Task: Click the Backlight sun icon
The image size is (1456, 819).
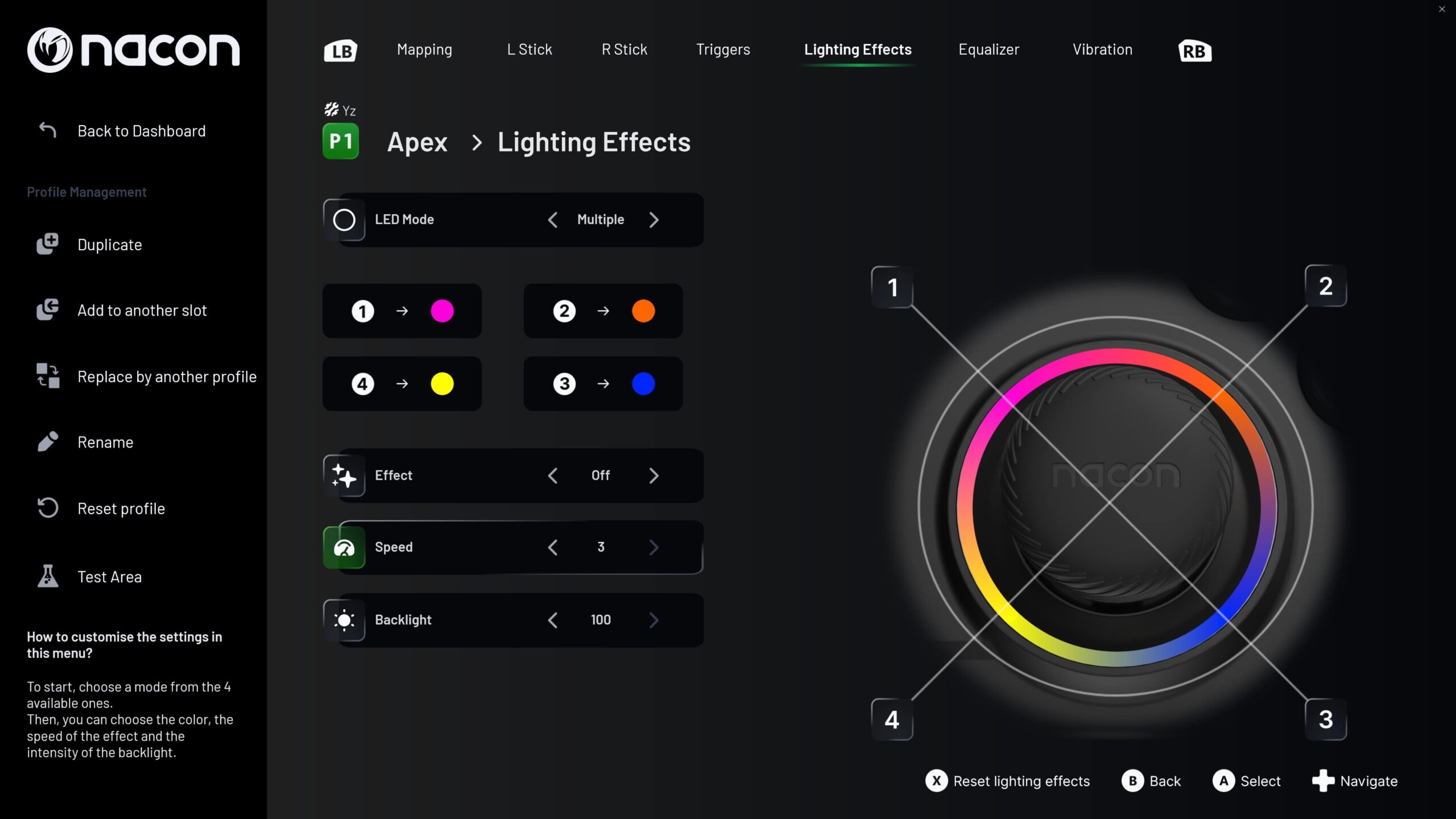Action: pos(344,620)
